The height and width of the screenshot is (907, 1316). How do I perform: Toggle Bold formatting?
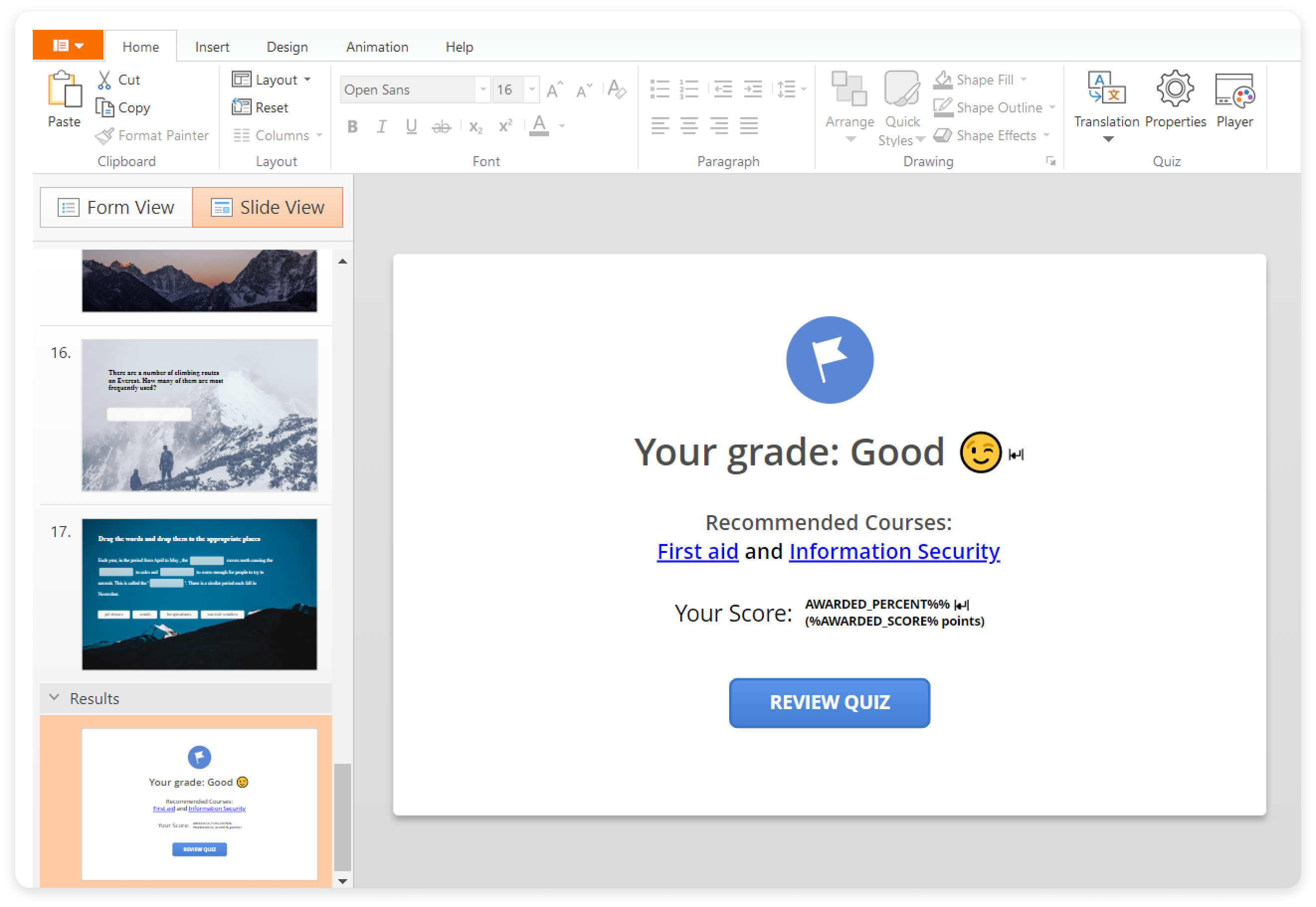click(x=353, y=126)
